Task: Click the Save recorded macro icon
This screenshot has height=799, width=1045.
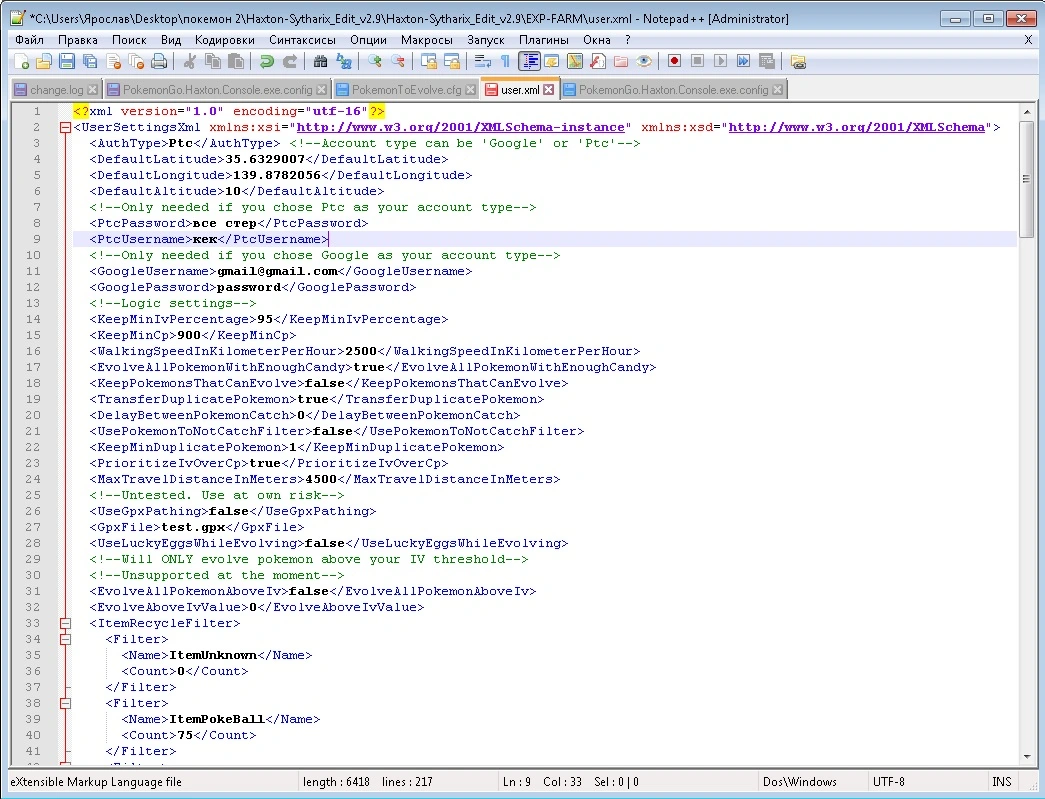Action: 767,61
